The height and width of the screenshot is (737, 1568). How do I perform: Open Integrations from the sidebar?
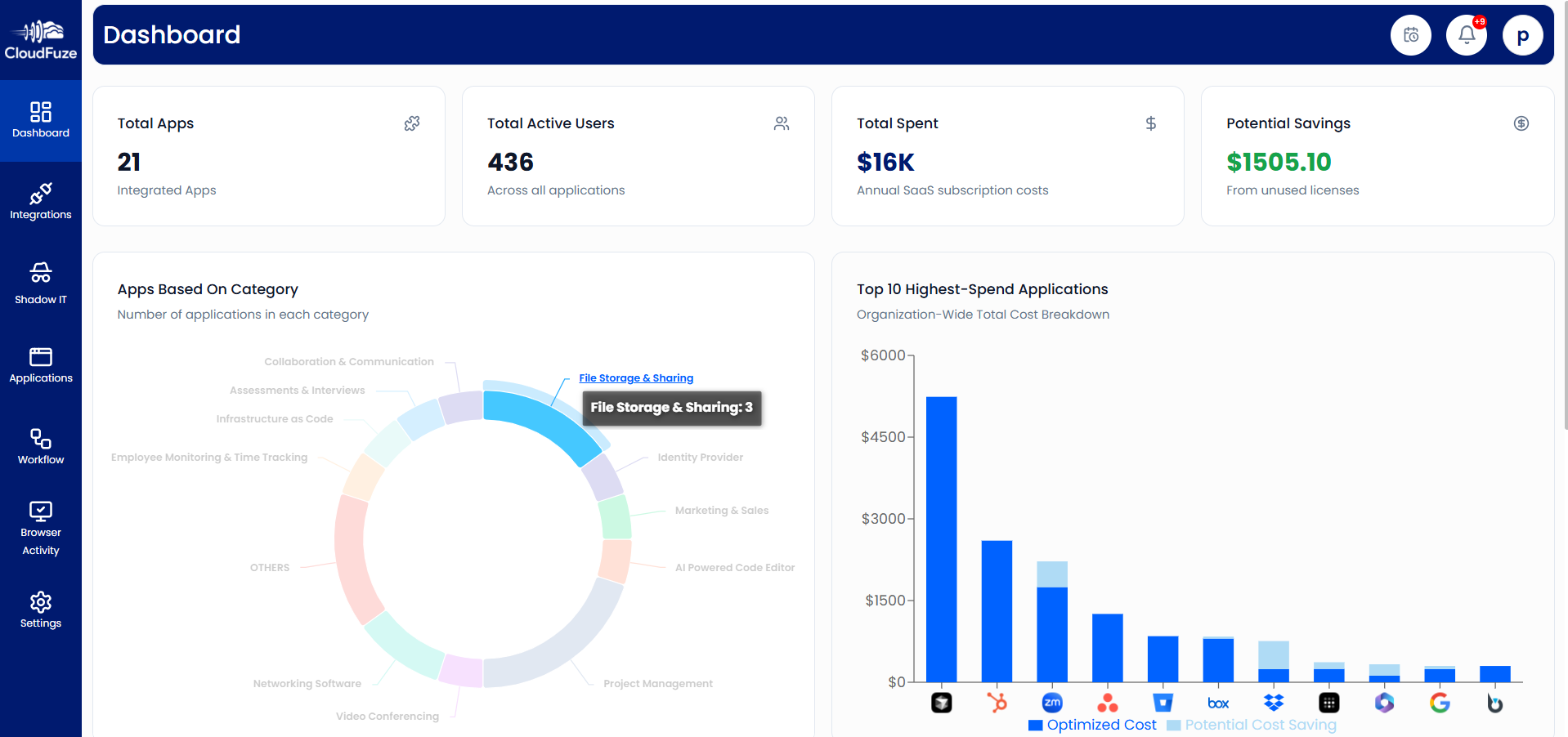pos(40,202)
